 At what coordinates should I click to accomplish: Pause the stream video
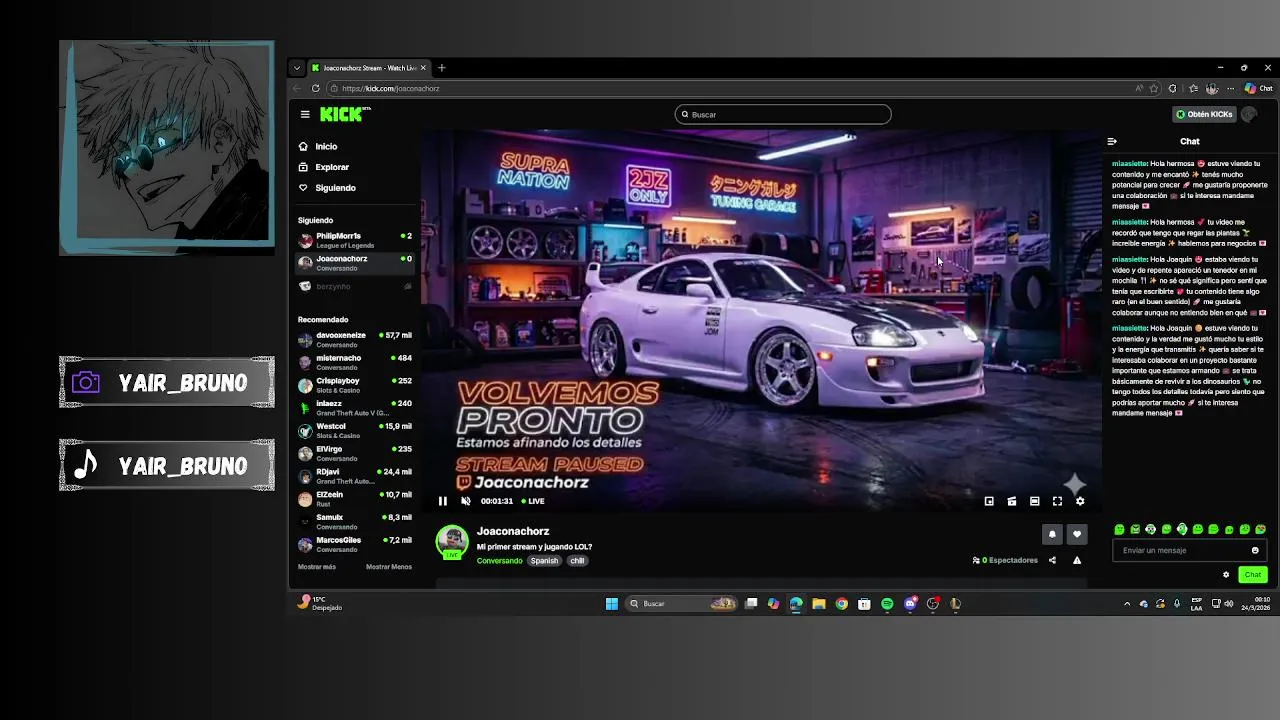pyautogui.click(x=443, y=501)
